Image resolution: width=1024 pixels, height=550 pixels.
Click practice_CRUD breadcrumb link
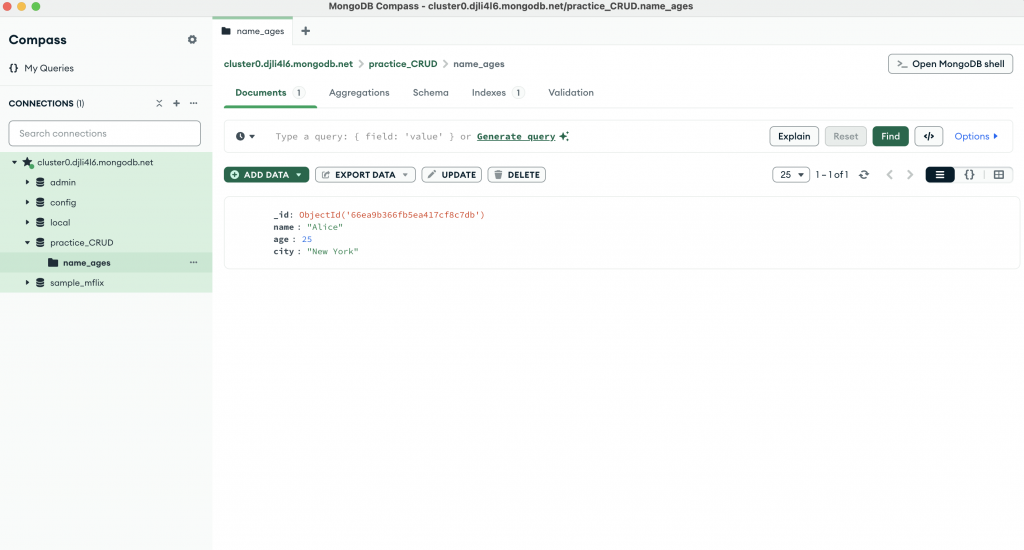403,63
